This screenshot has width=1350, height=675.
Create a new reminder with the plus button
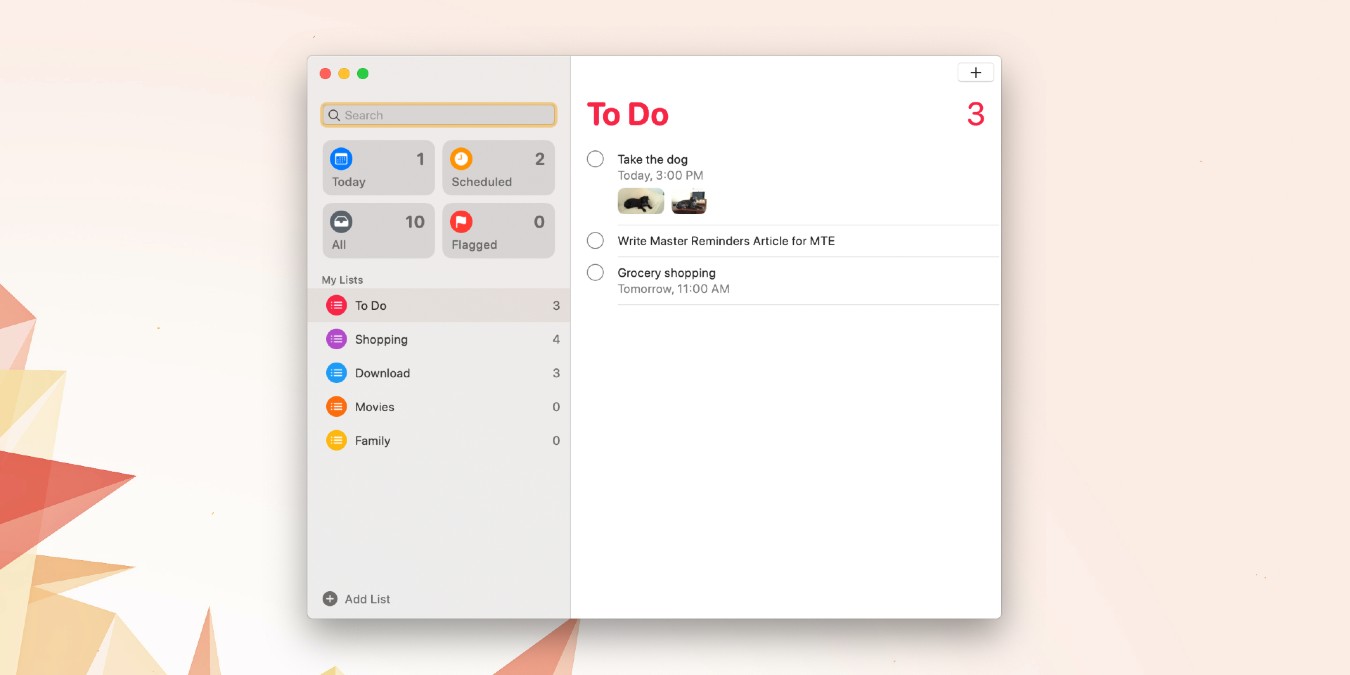click(x=975, y=71)
